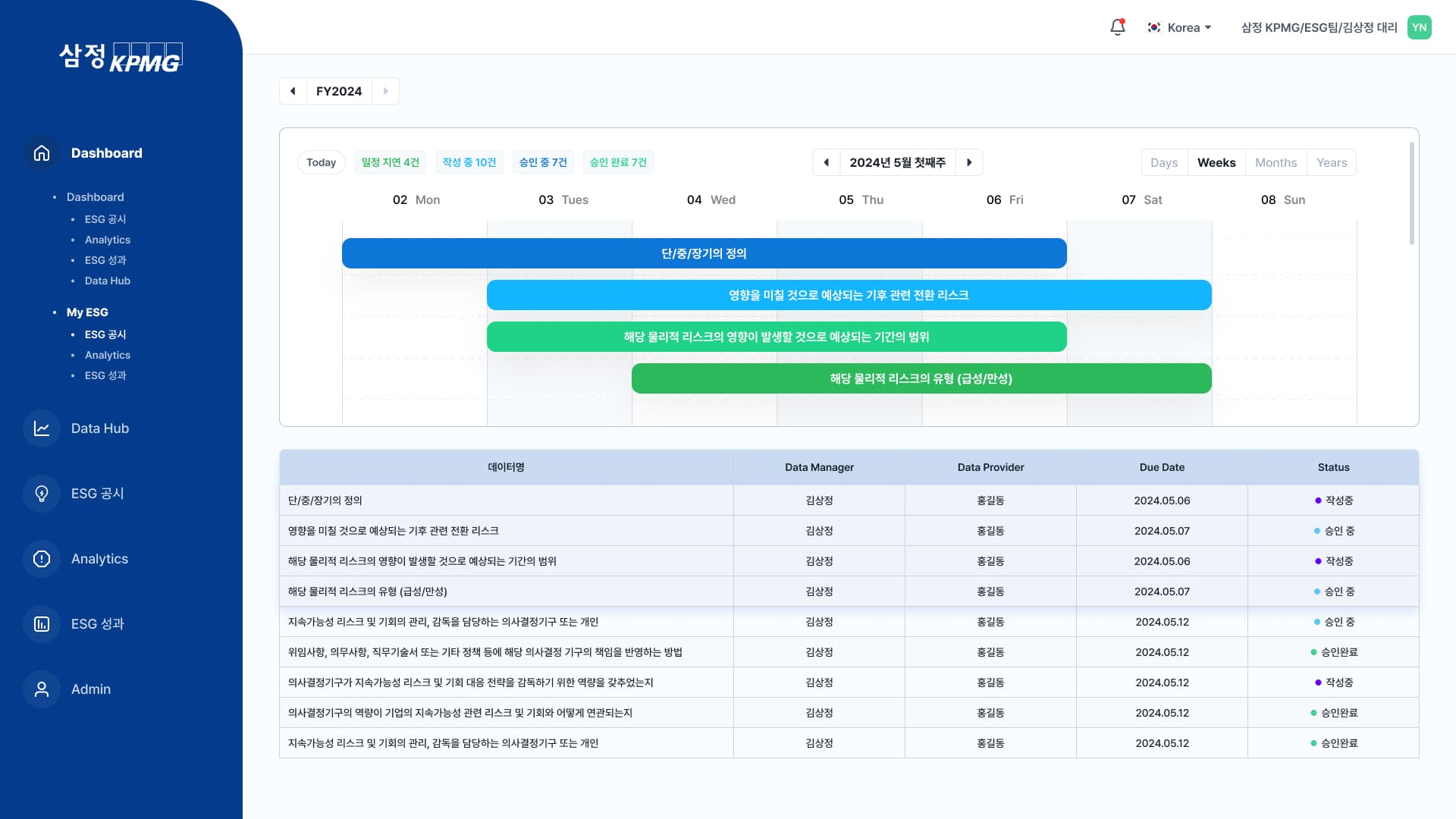This screenshot has height=819, width=1456.
Task: Toggle the 일정 지연 4건 filter chip
Action: 391,162
